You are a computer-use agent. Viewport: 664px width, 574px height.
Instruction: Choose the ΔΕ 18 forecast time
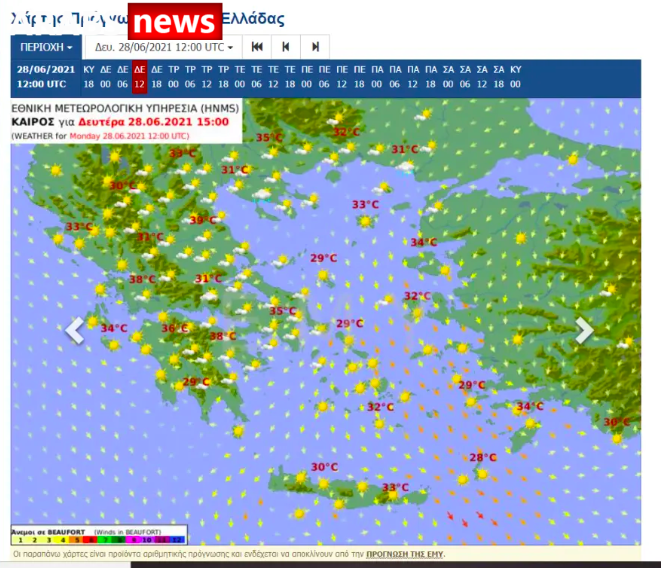click(157, 77)
